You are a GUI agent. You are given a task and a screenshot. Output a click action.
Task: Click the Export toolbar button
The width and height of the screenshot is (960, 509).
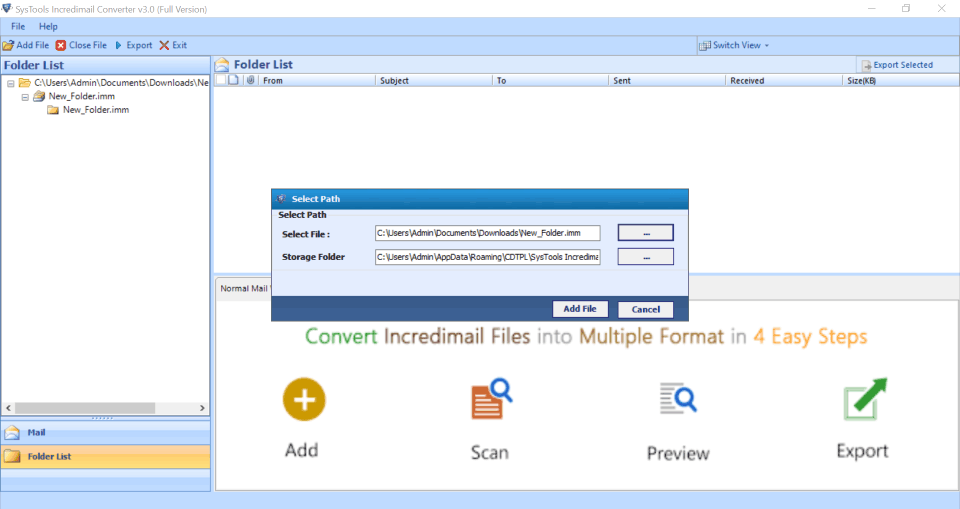(133, 45)
